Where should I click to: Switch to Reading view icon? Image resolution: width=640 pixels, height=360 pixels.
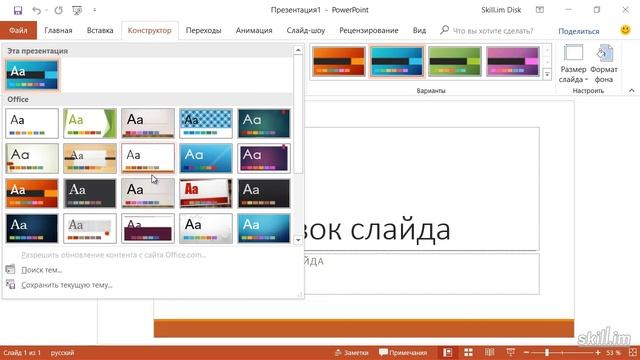(489, 353)
